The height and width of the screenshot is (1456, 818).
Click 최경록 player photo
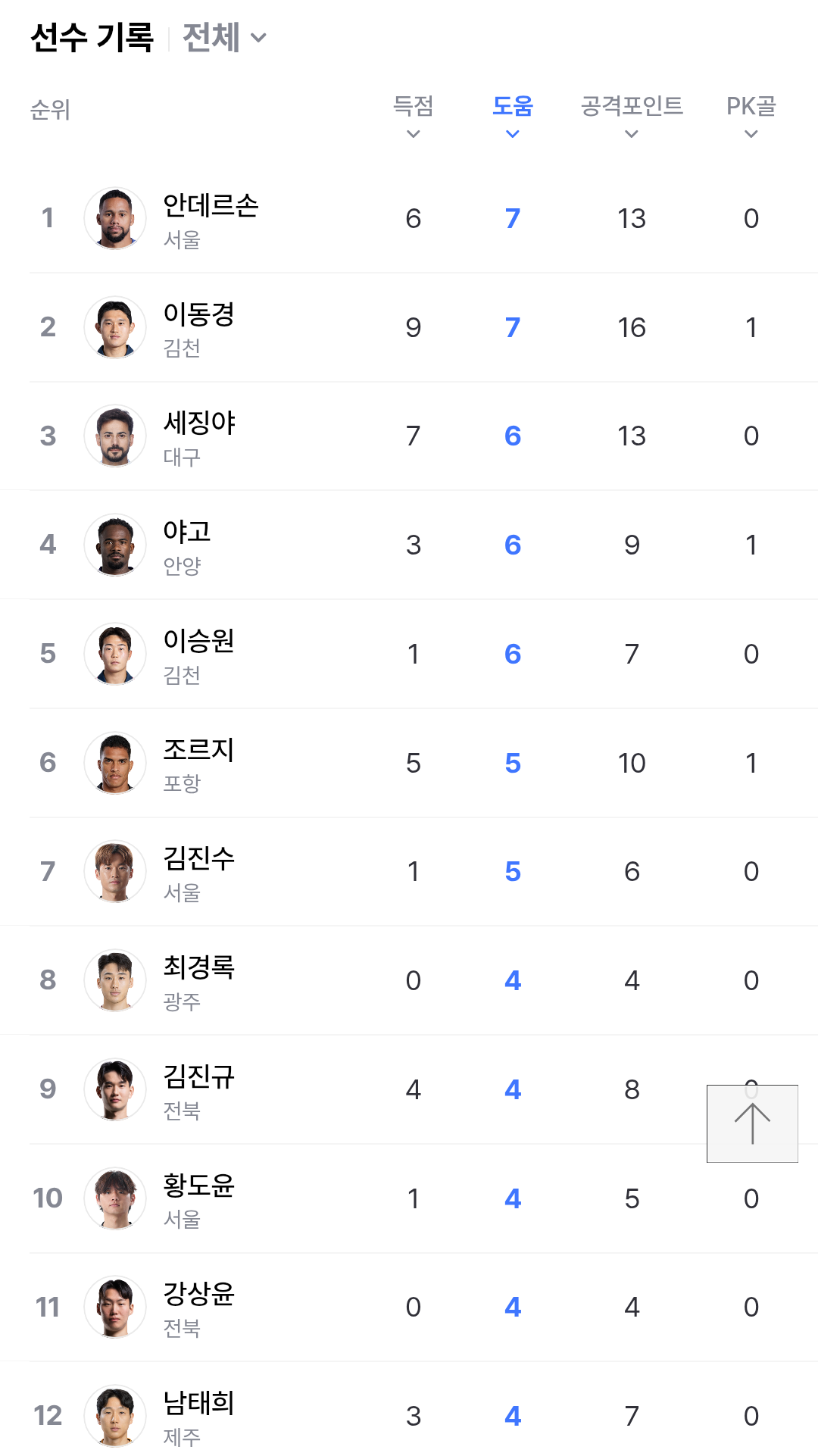(x=115, y=980)
